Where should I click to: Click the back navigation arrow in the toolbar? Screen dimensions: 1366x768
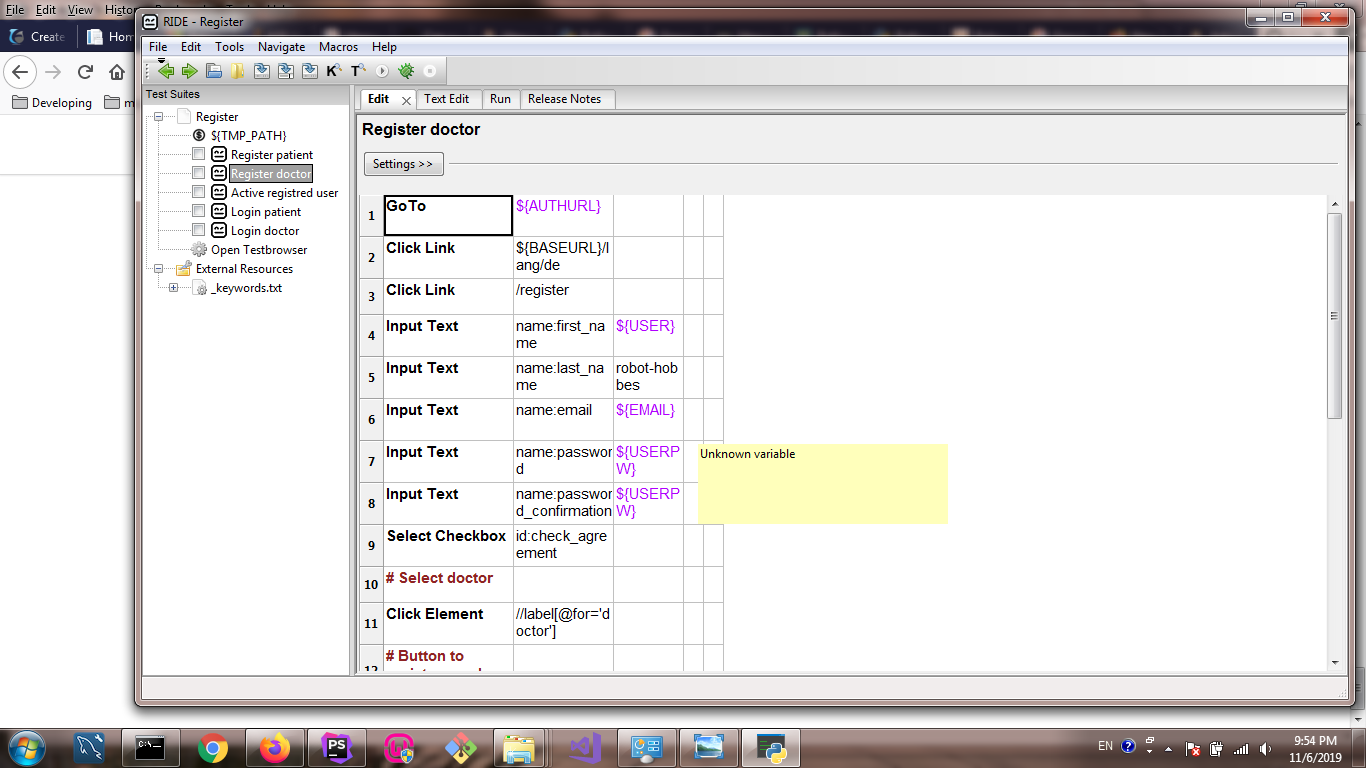[x=167, y=70]
